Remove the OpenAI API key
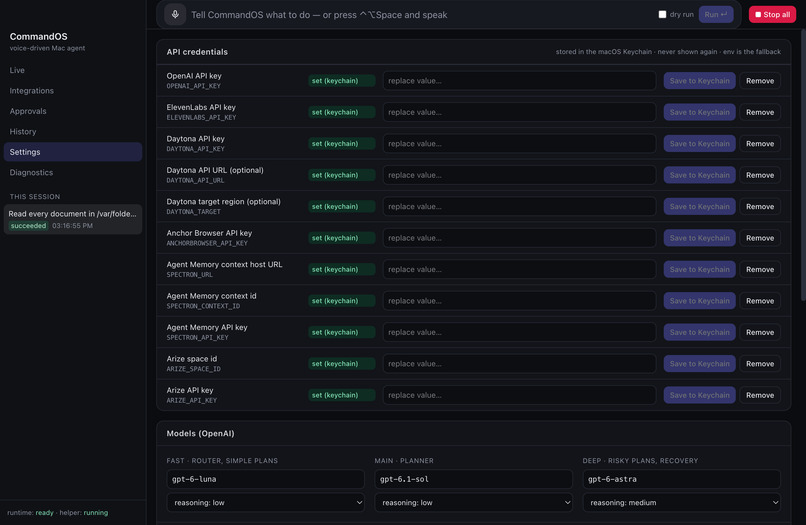806x525 pixels. point(760,81)
